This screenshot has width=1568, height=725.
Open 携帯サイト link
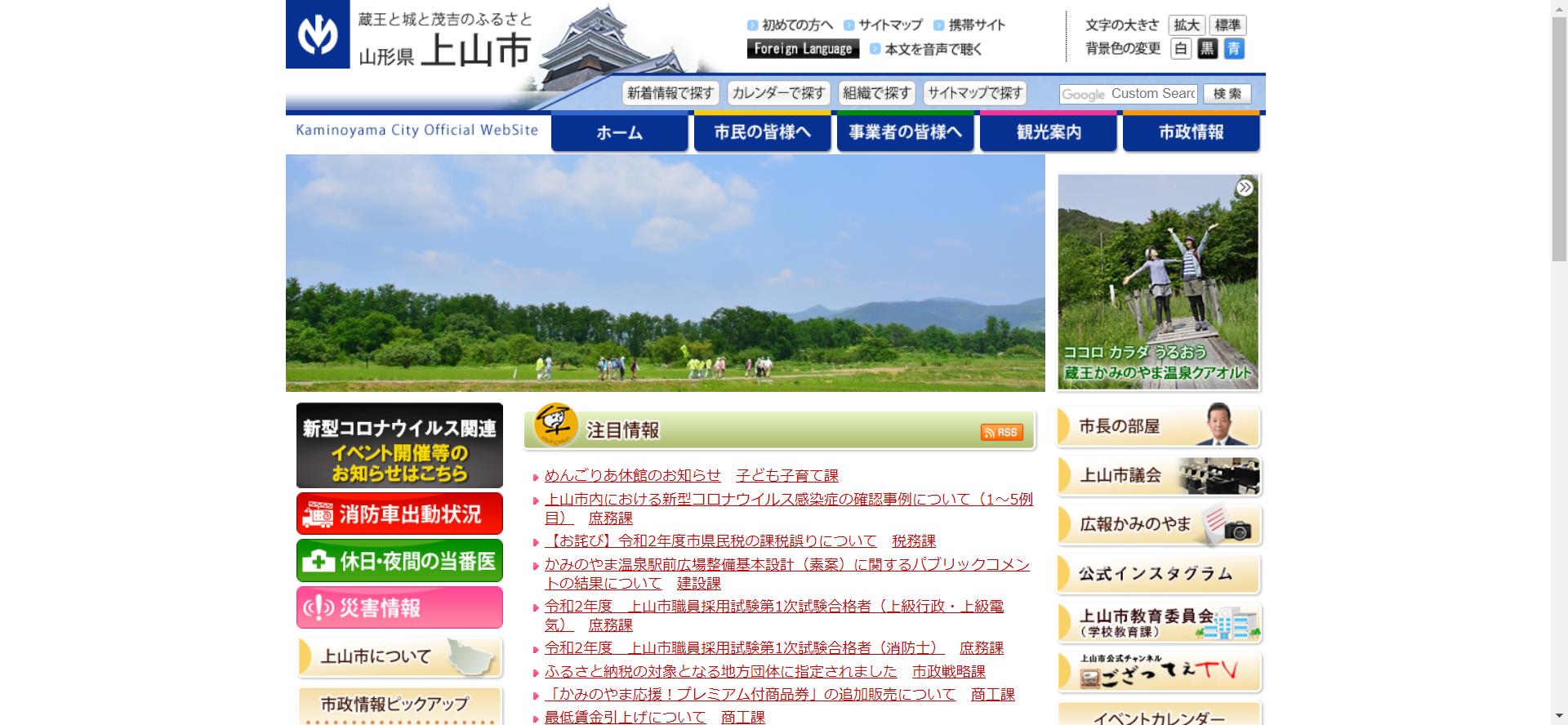(x=970, y=25)
